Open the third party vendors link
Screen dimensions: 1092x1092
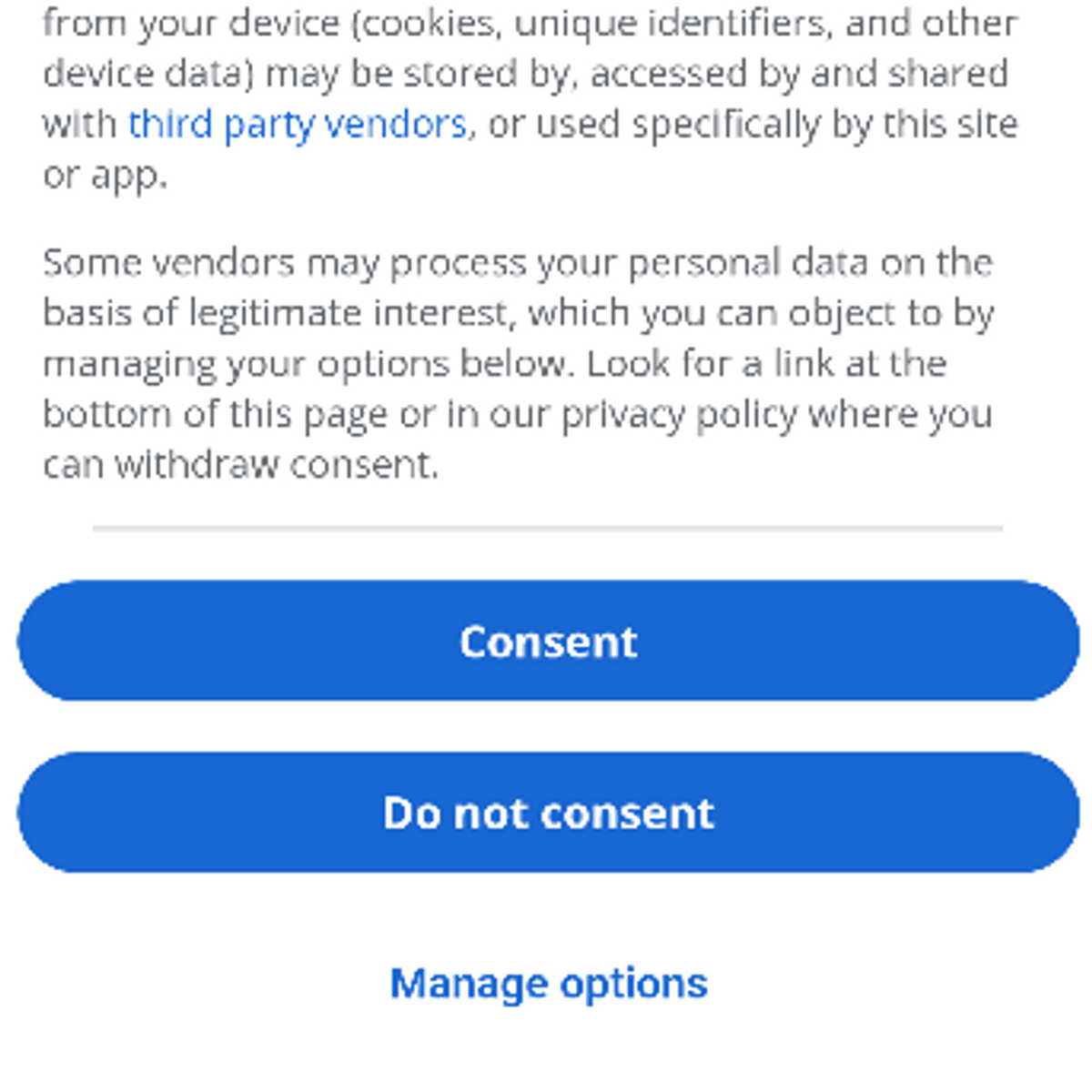point(298,124)
